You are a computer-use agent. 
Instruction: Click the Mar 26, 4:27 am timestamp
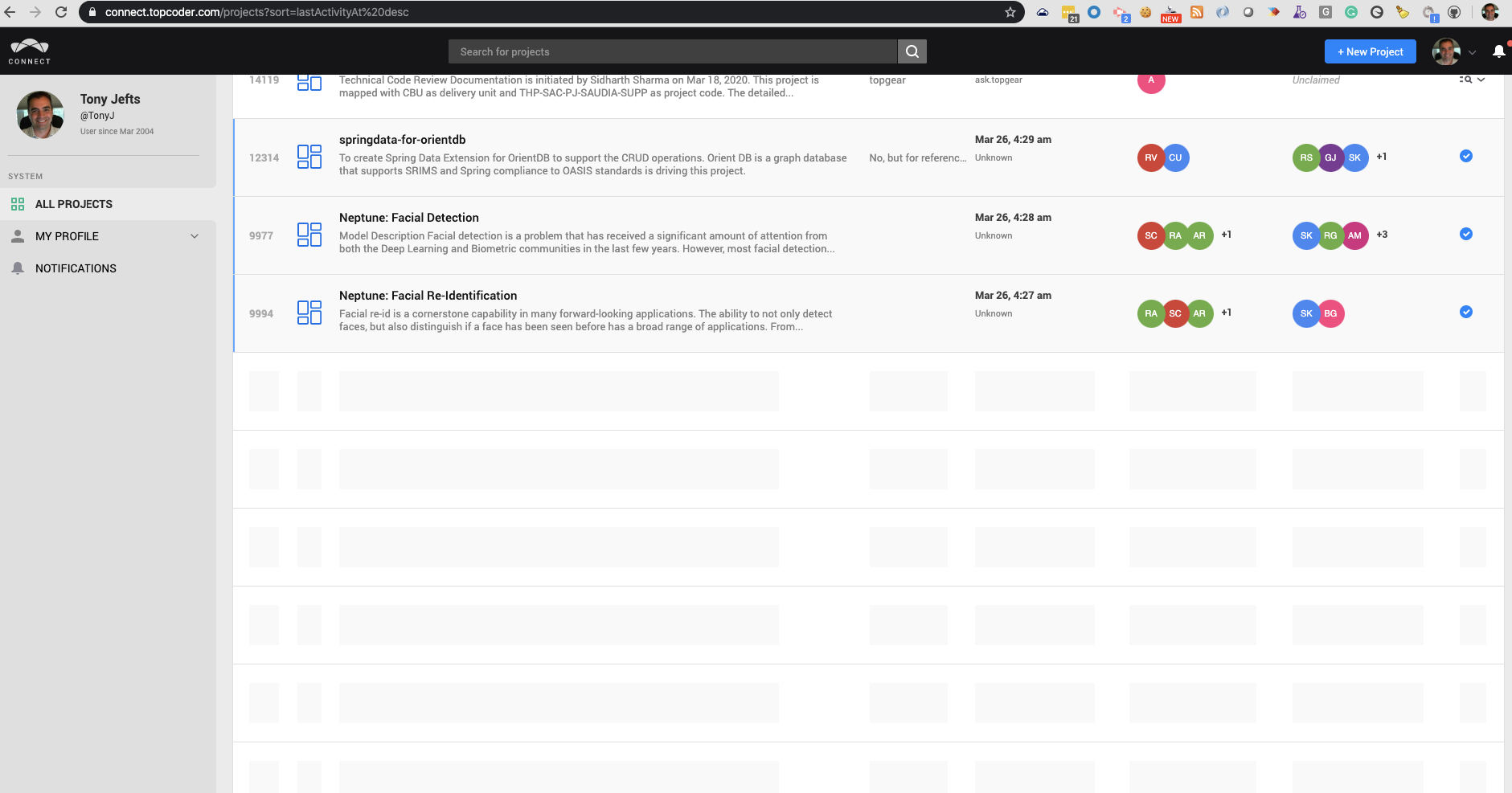(x=1013, y=295)
